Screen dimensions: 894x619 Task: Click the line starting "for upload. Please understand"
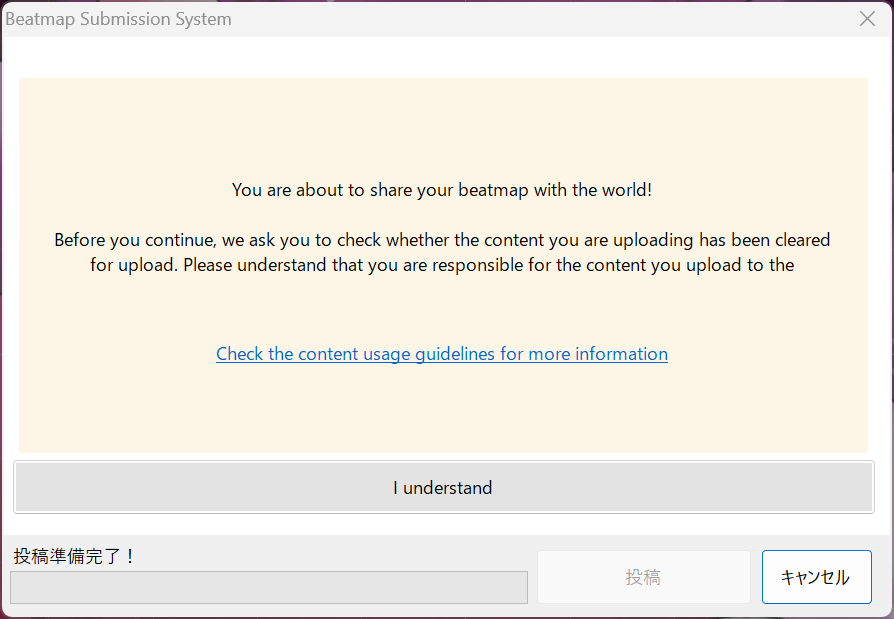tap(441, 266)
